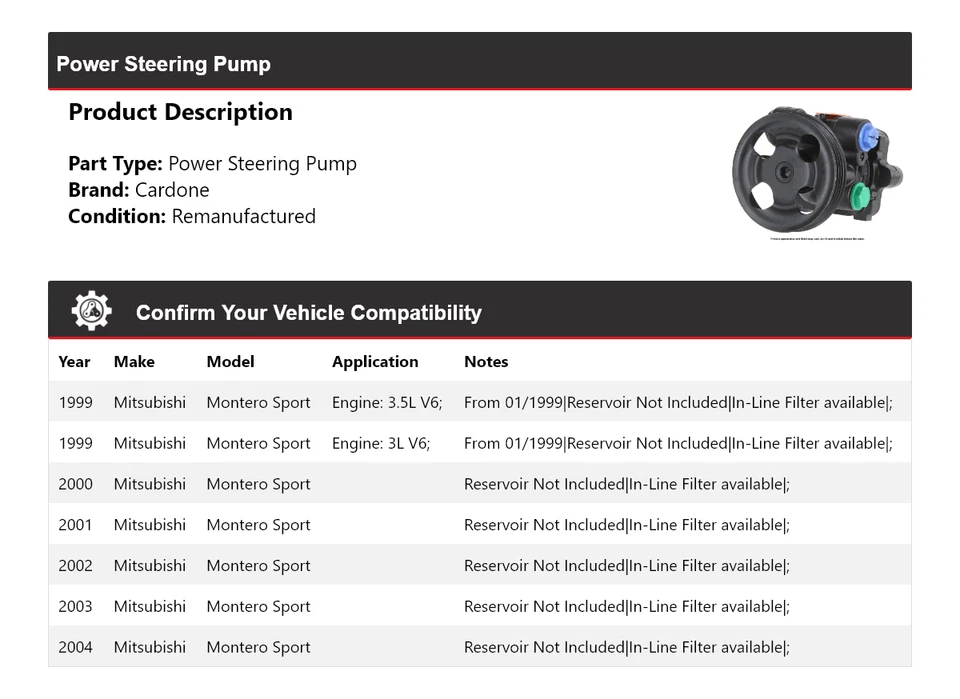Click the Make column header

click(134, 362)
